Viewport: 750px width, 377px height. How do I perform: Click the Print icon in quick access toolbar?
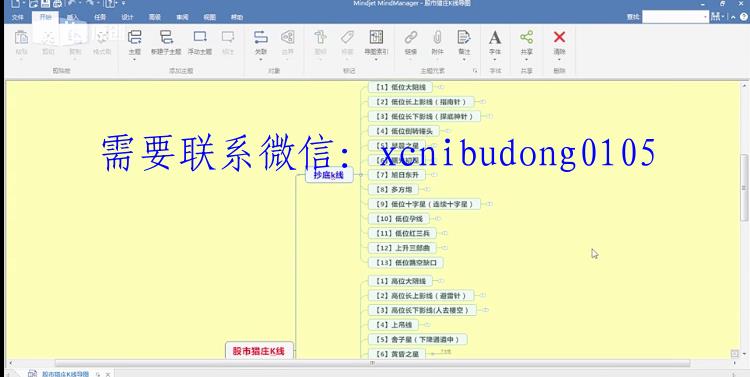tap(57, 4)
